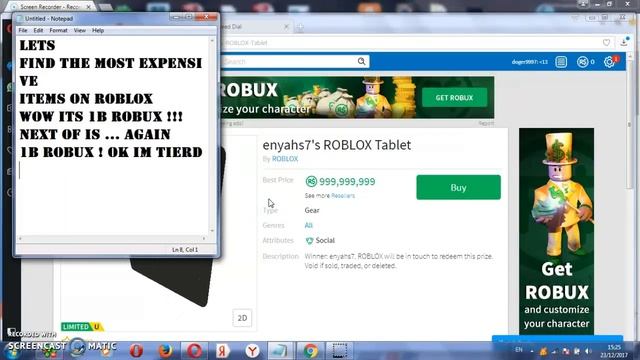Click the dashed-rectangle recorder taskbar icon
Image resolution: width=640 pixels, height=360 pixels.
point(340,351)
